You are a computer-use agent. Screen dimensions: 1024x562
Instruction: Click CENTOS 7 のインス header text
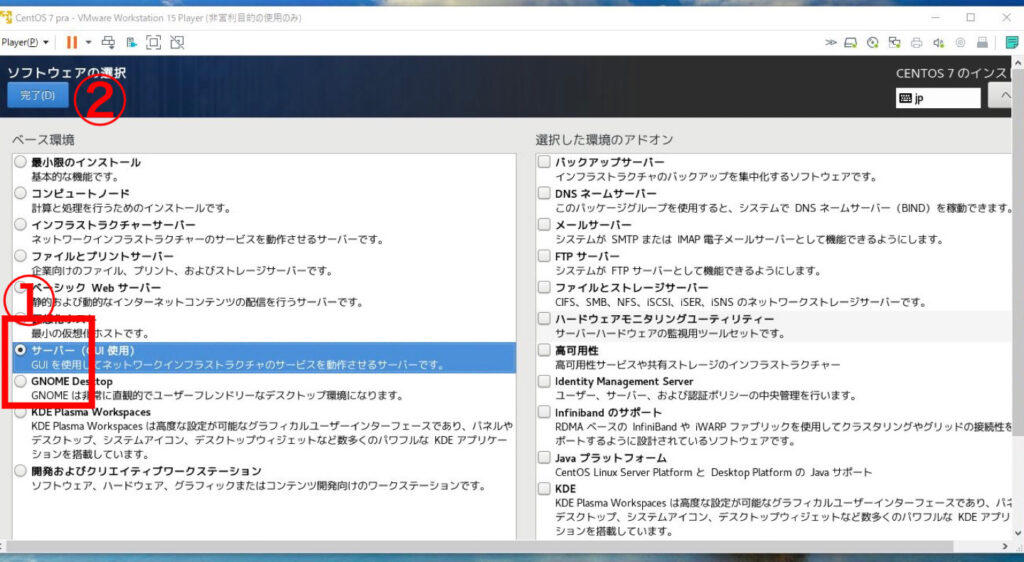pyautogui.click(x=952, y=73)
